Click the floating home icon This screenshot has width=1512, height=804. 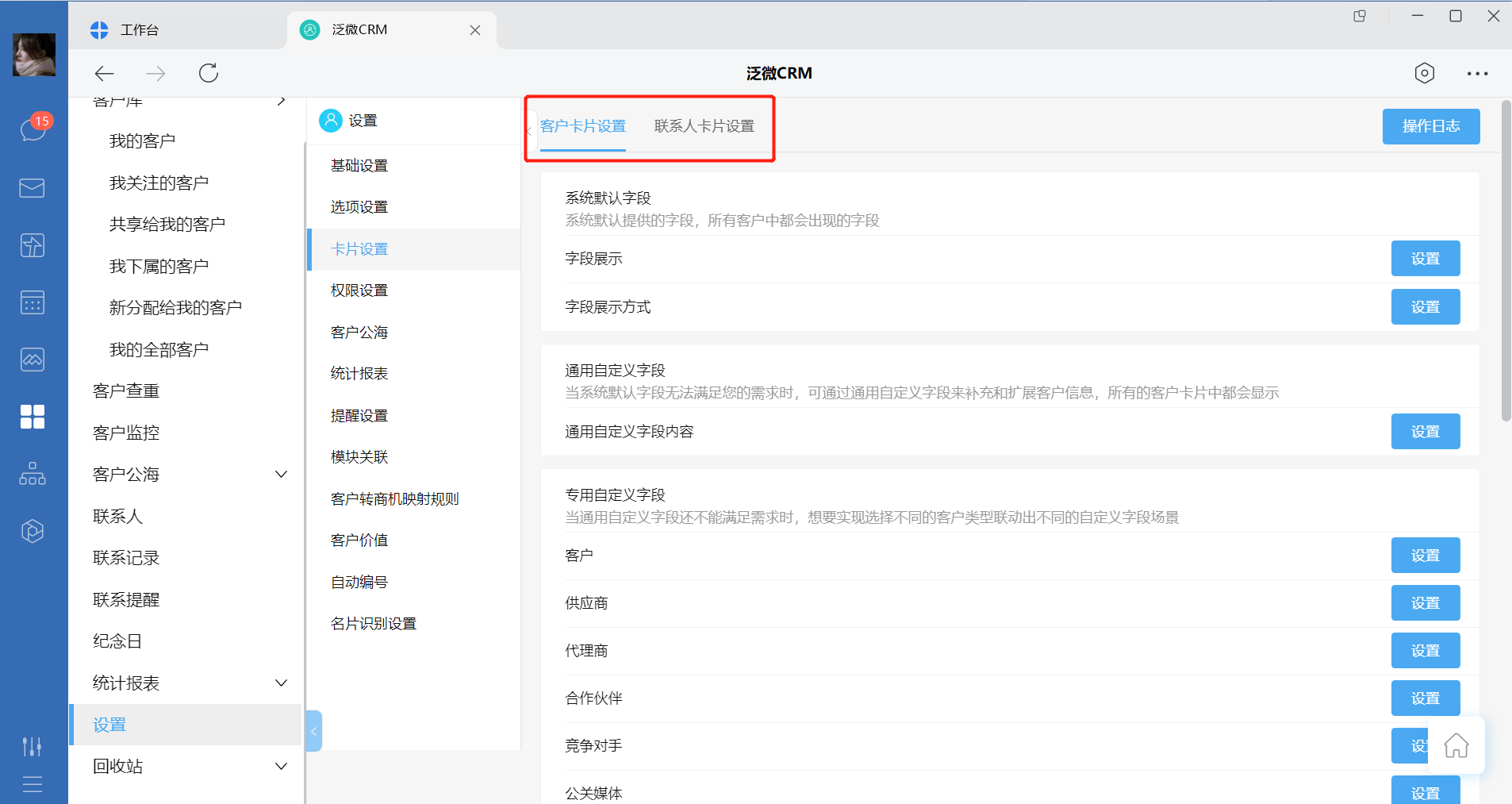[1456, 746]
